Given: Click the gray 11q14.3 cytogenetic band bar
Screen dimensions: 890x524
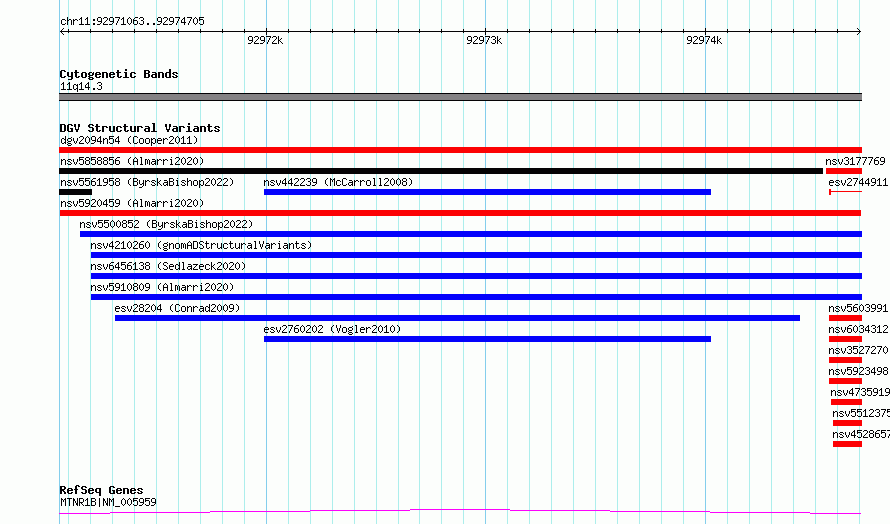Looking at the screenshot, I should pos(461,97).
